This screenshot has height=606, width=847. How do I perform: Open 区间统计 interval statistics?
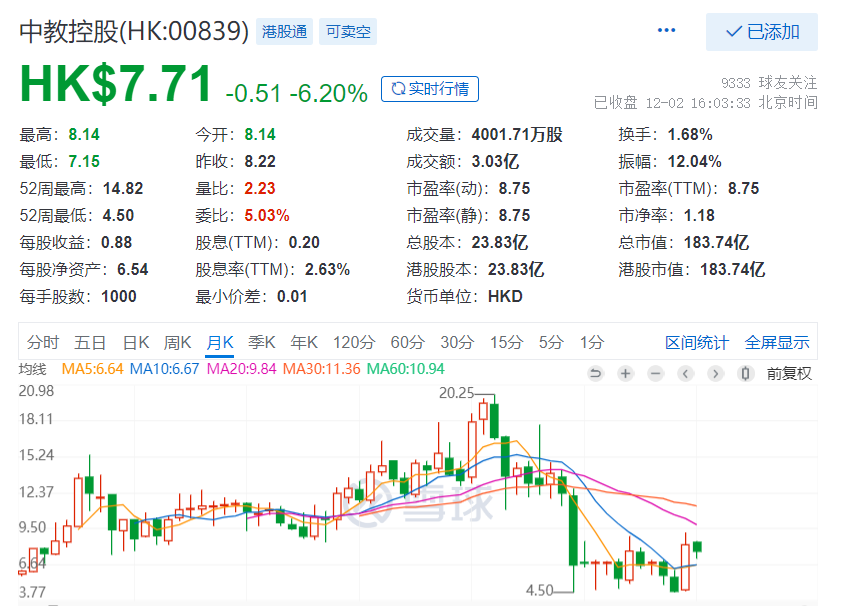(697, 342)
